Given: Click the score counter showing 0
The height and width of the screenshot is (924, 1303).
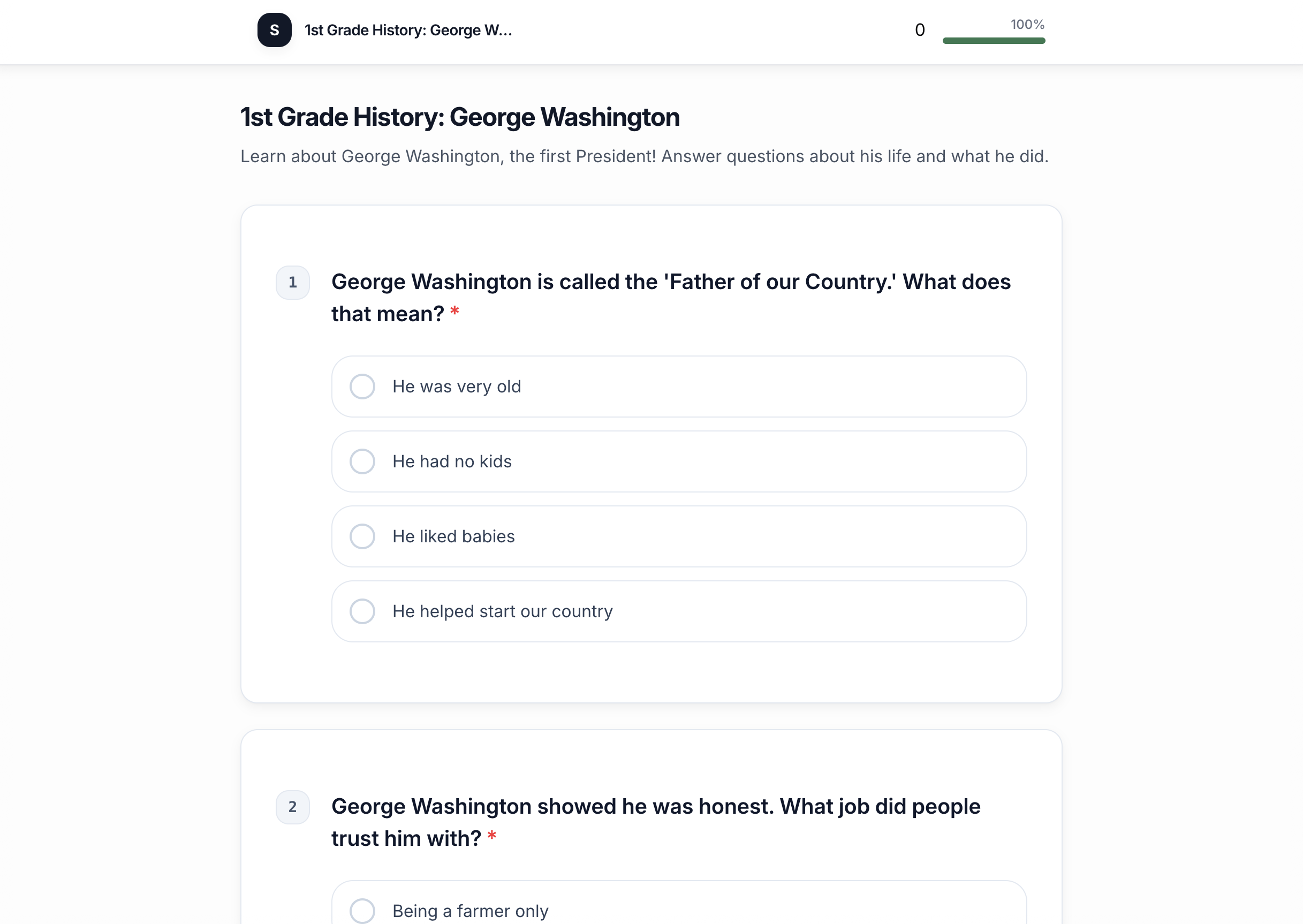Looking at the screenshot, I should pos(920,30).
